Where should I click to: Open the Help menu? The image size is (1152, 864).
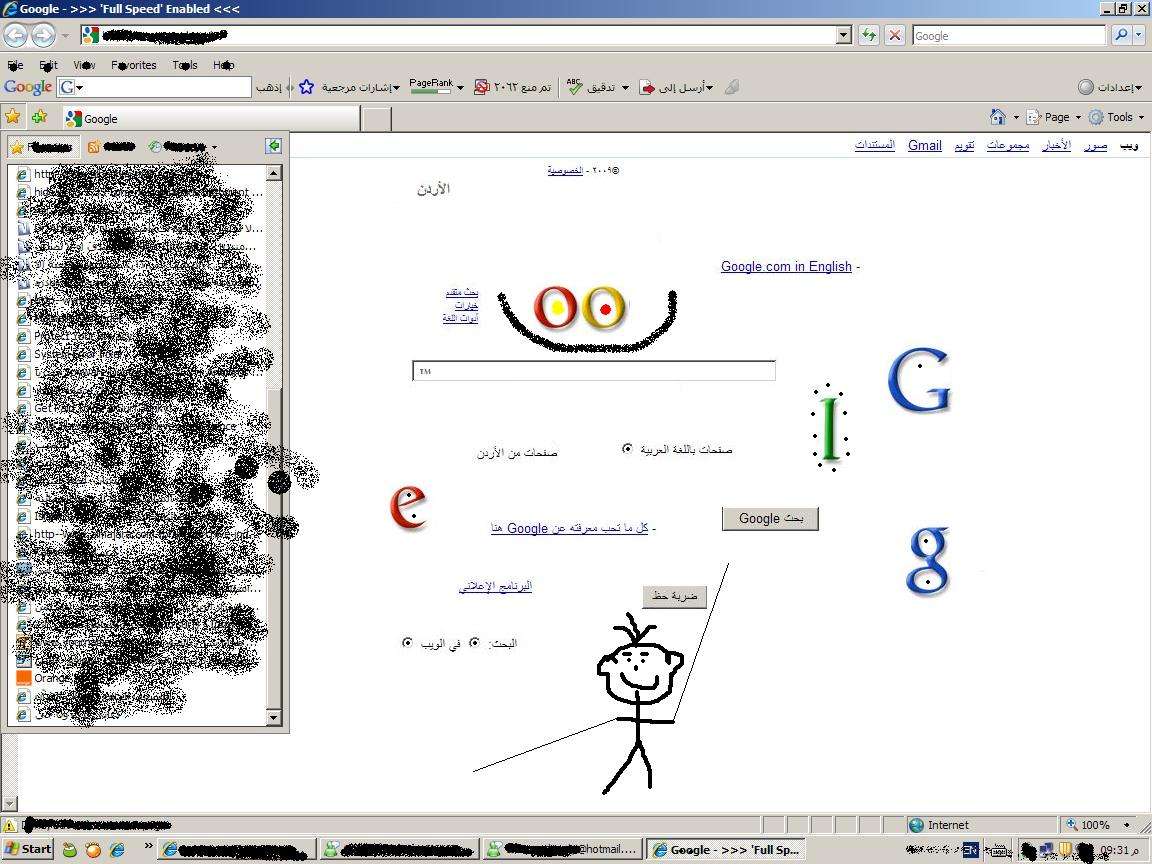pos(223,65)
